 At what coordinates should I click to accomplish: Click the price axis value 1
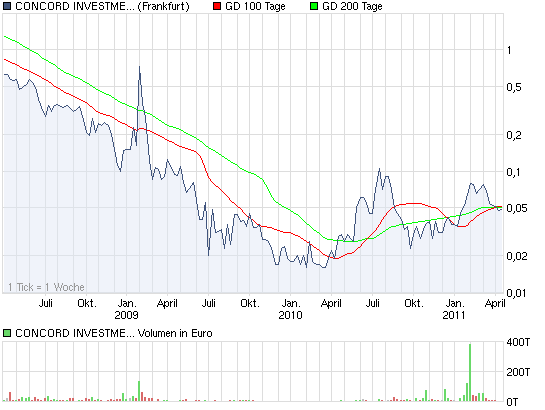tap(509, 50)
